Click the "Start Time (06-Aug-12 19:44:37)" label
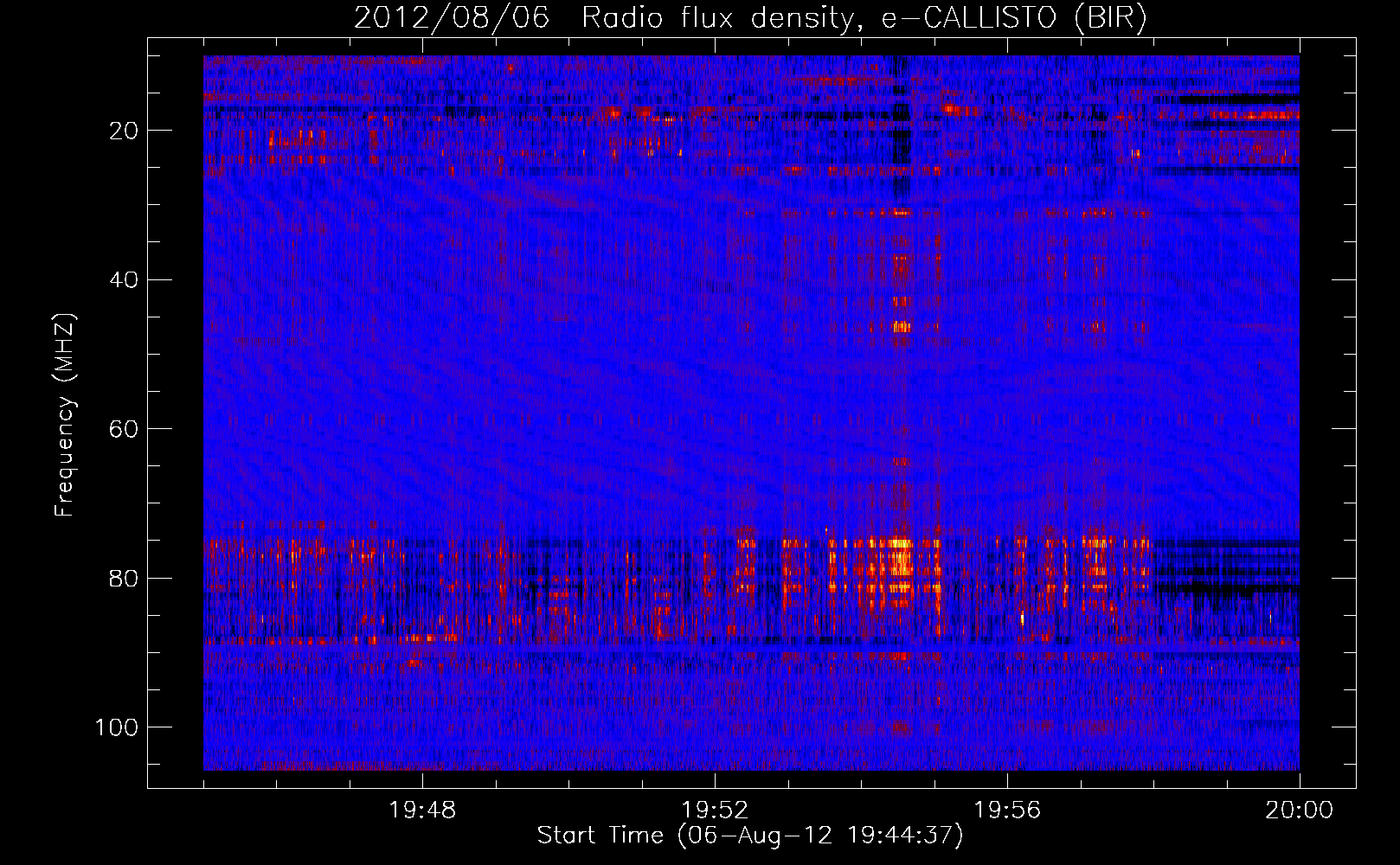This screenshot has width=1400, height=865. (750, 836)
